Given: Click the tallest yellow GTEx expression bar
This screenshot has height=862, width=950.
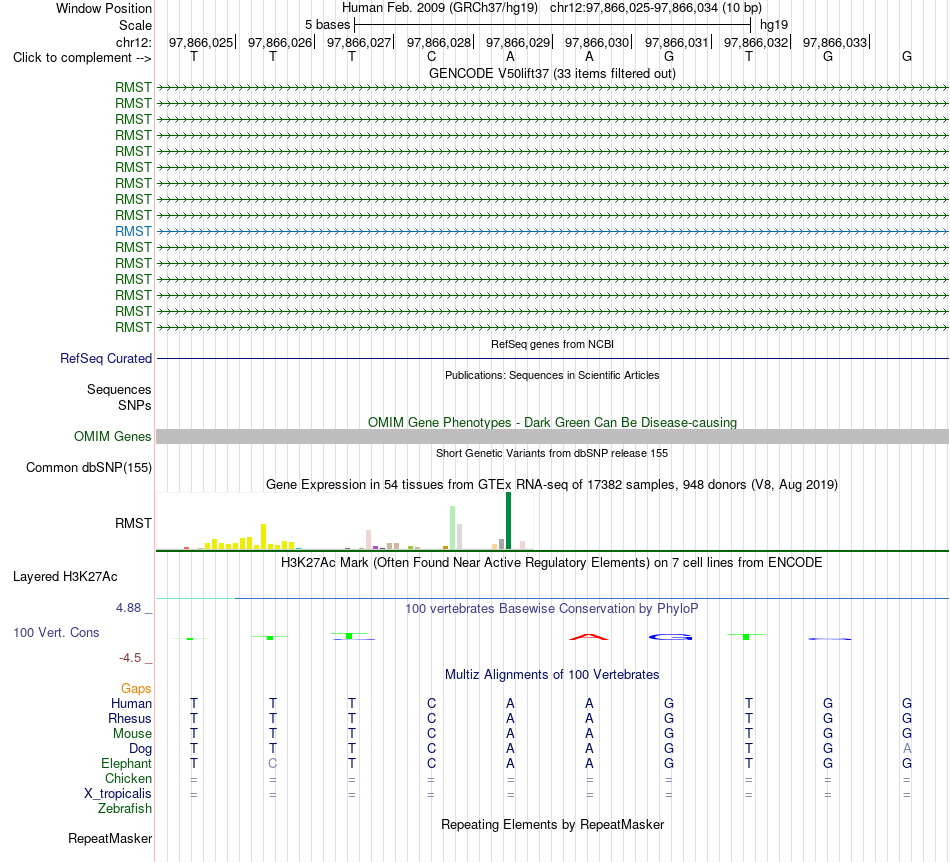Looking at the screenshot, I should 264,537.
